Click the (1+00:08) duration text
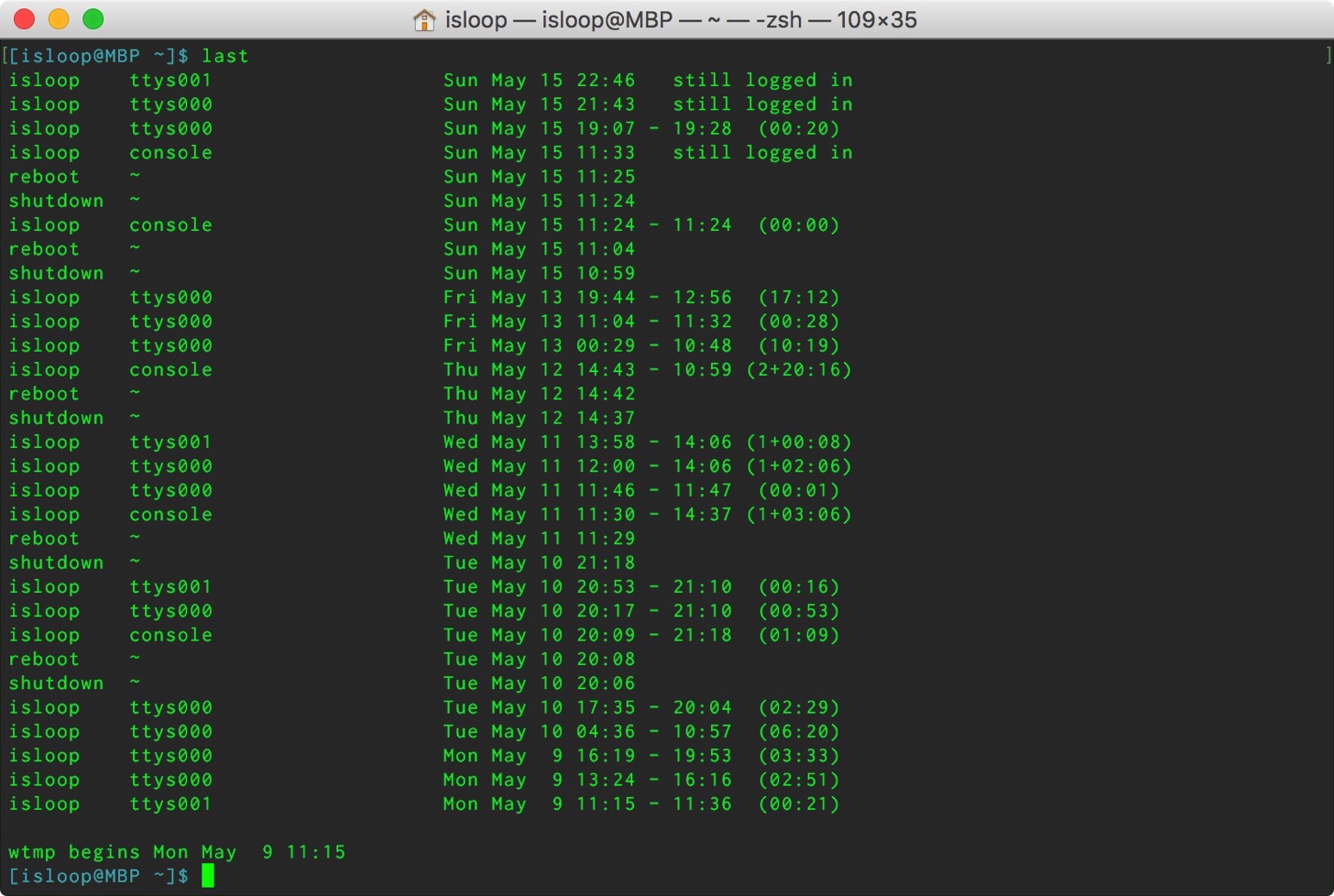This screenshot has width=1334, height=896. pyautogui.click(x=799, y=443)
